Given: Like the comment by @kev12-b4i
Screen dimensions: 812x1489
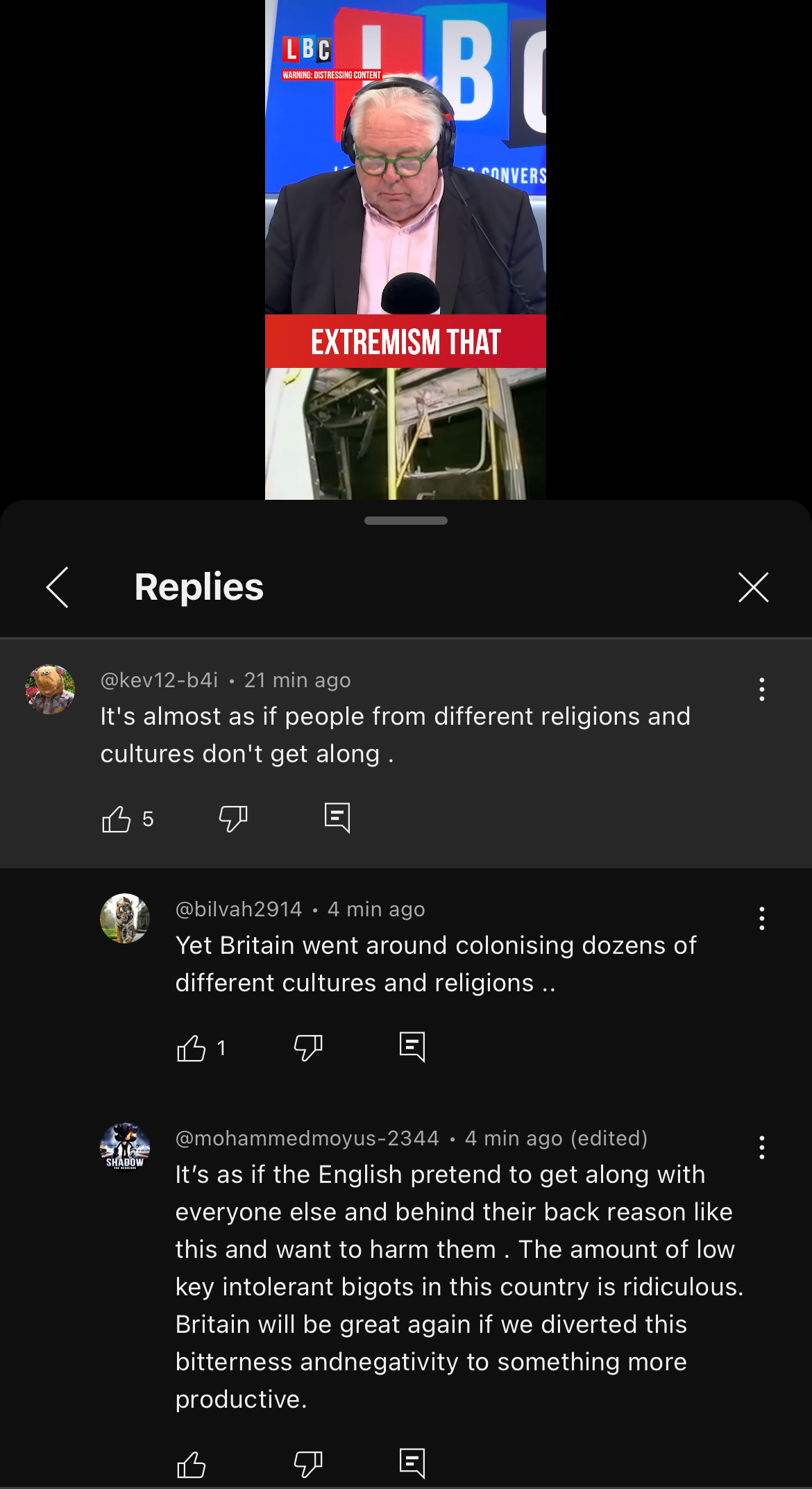Looking at the screenshot, I should point(117,819).
